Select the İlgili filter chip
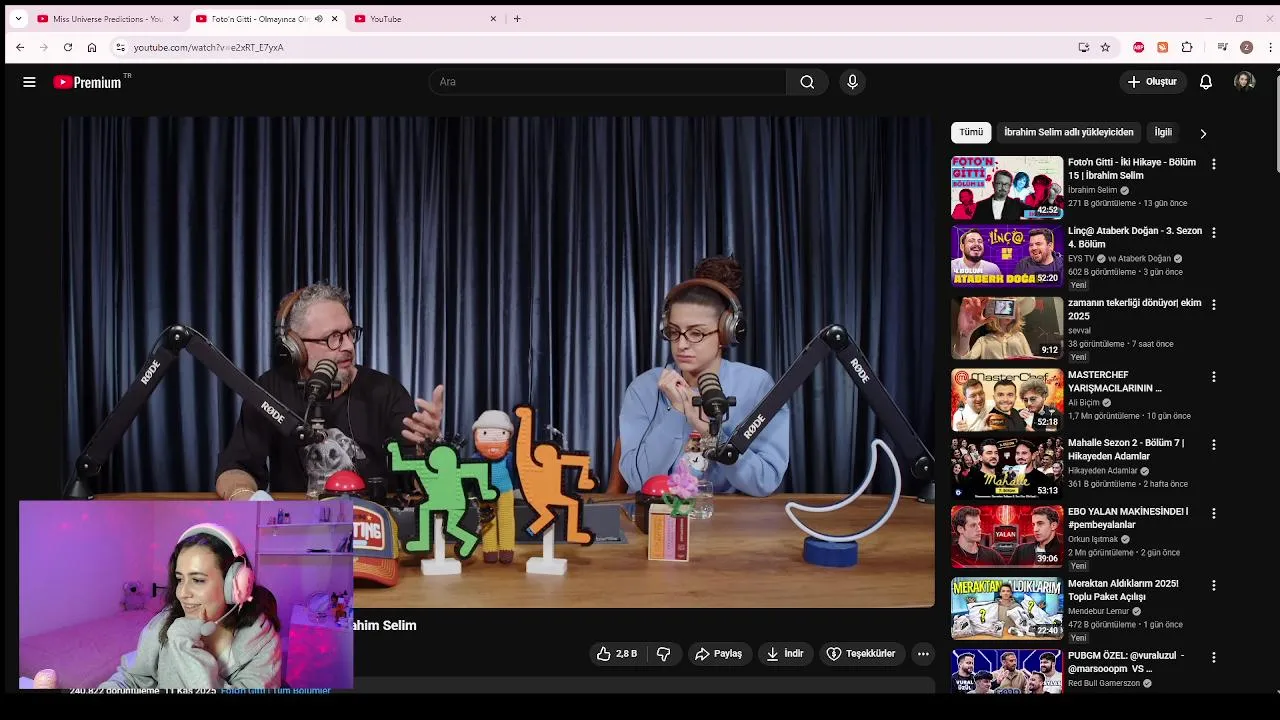 point(1163,132)
